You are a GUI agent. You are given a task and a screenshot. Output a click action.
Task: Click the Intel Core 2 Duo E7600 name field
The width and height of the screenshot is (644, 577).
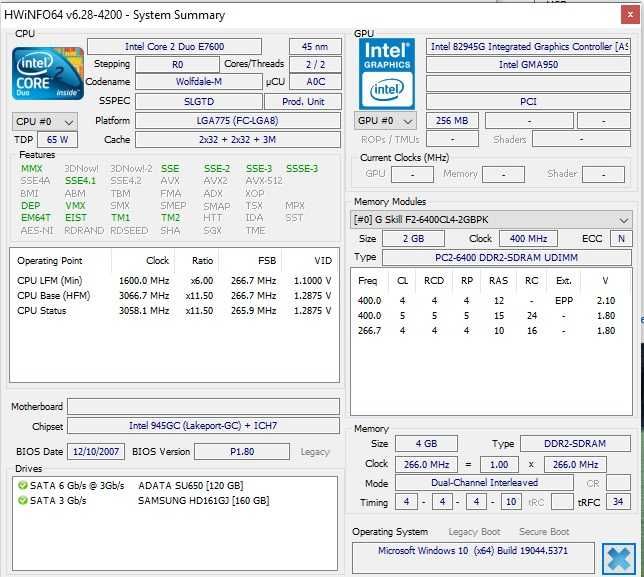click(175, 46)
